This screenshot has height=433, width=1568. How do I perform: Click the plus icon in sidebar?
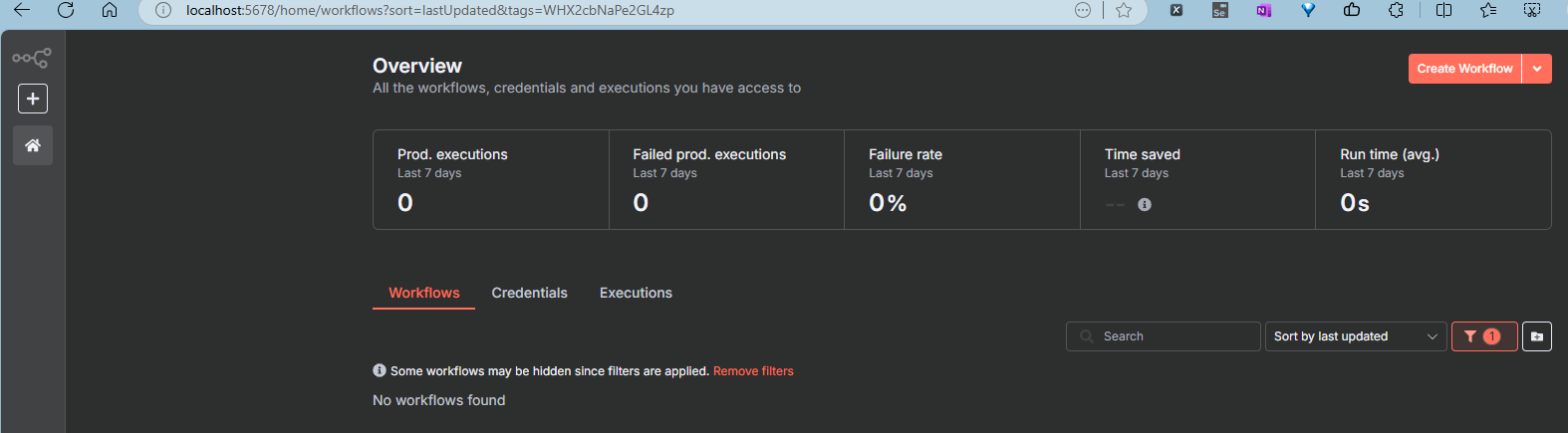pyautogui.click(x=33, y=99)
